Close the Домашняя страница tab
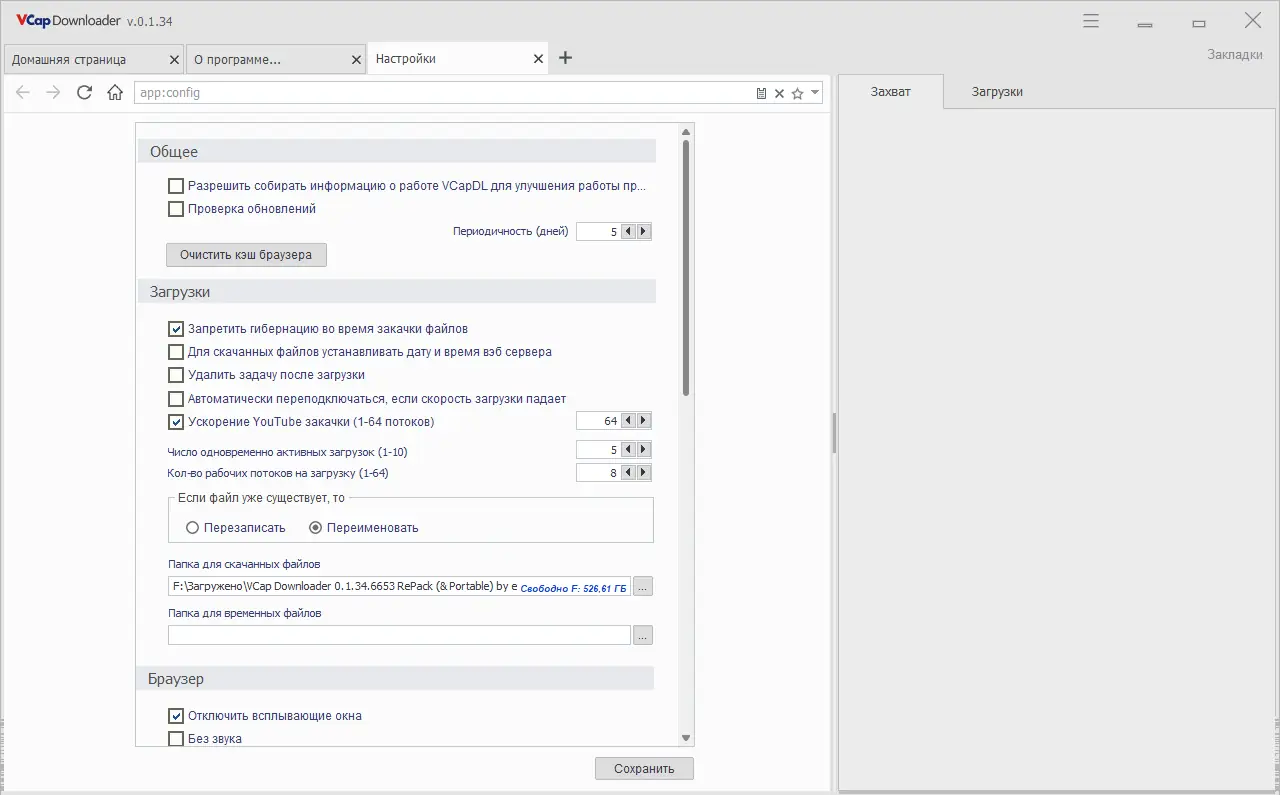The width and height of the screenshot is (1280, 795). point(175,60)
